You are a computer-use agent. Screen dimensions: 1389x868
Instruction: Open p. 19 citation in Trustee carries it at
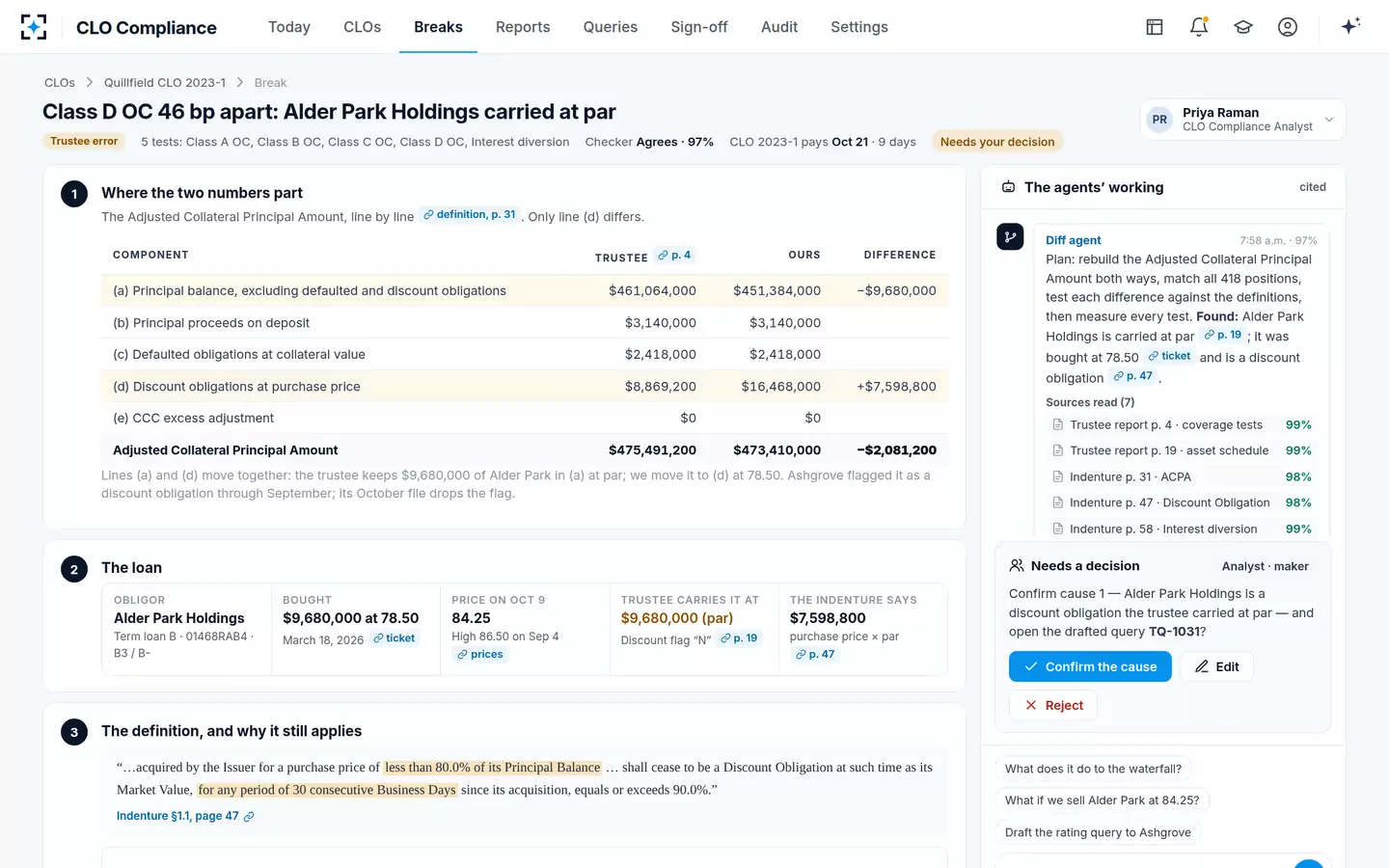point(739,638)
